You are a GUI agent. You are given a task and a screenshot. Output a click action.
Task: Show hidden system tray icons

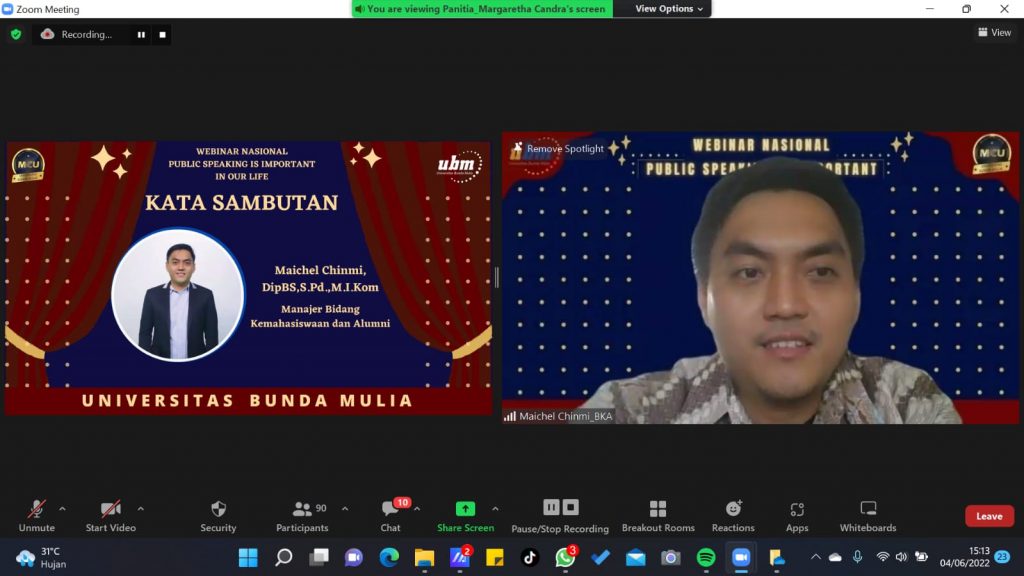pos(816,557)
